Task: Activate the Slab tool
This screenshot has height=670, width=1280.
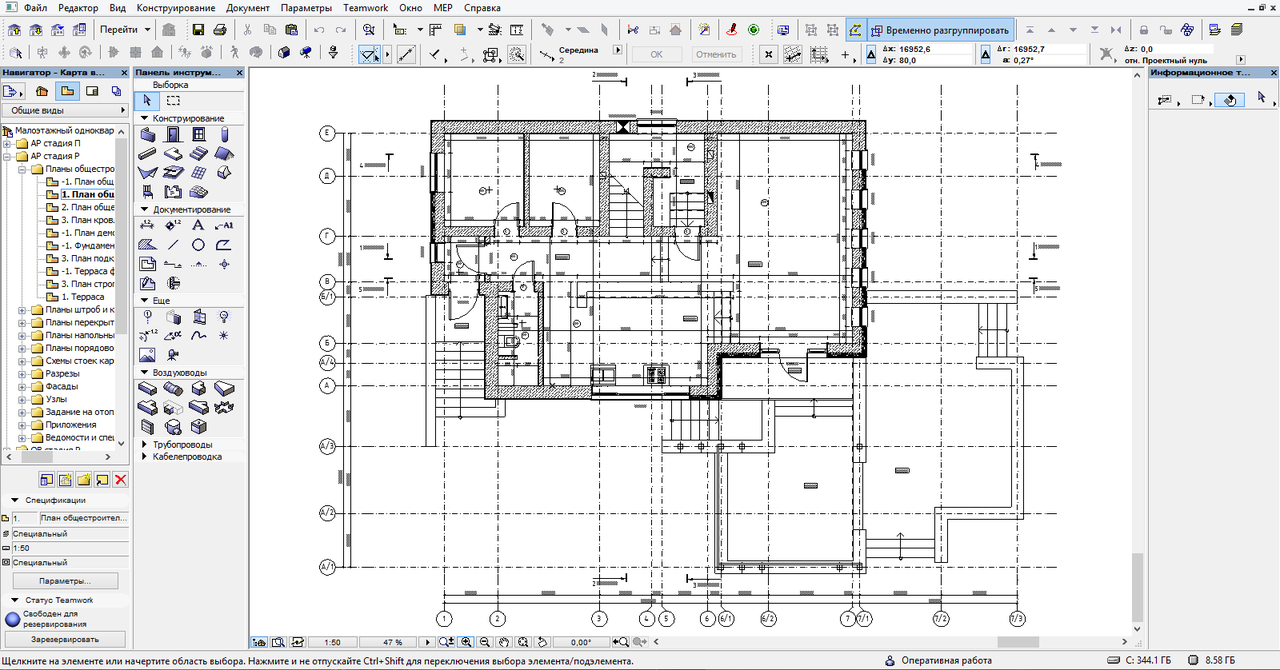Action: click(x=173, y=154)
